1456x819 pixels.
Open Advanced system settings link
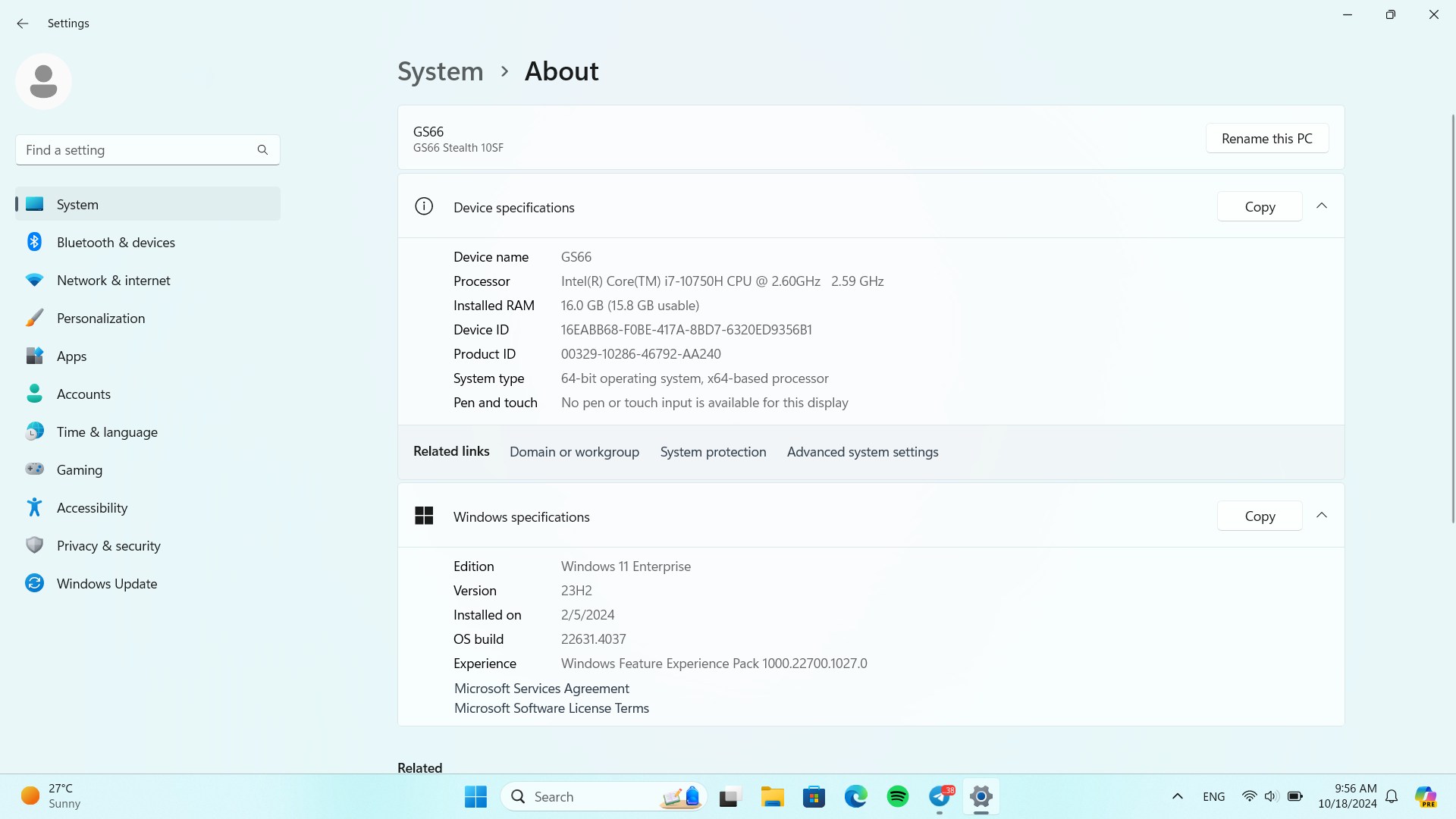[862, 452]
